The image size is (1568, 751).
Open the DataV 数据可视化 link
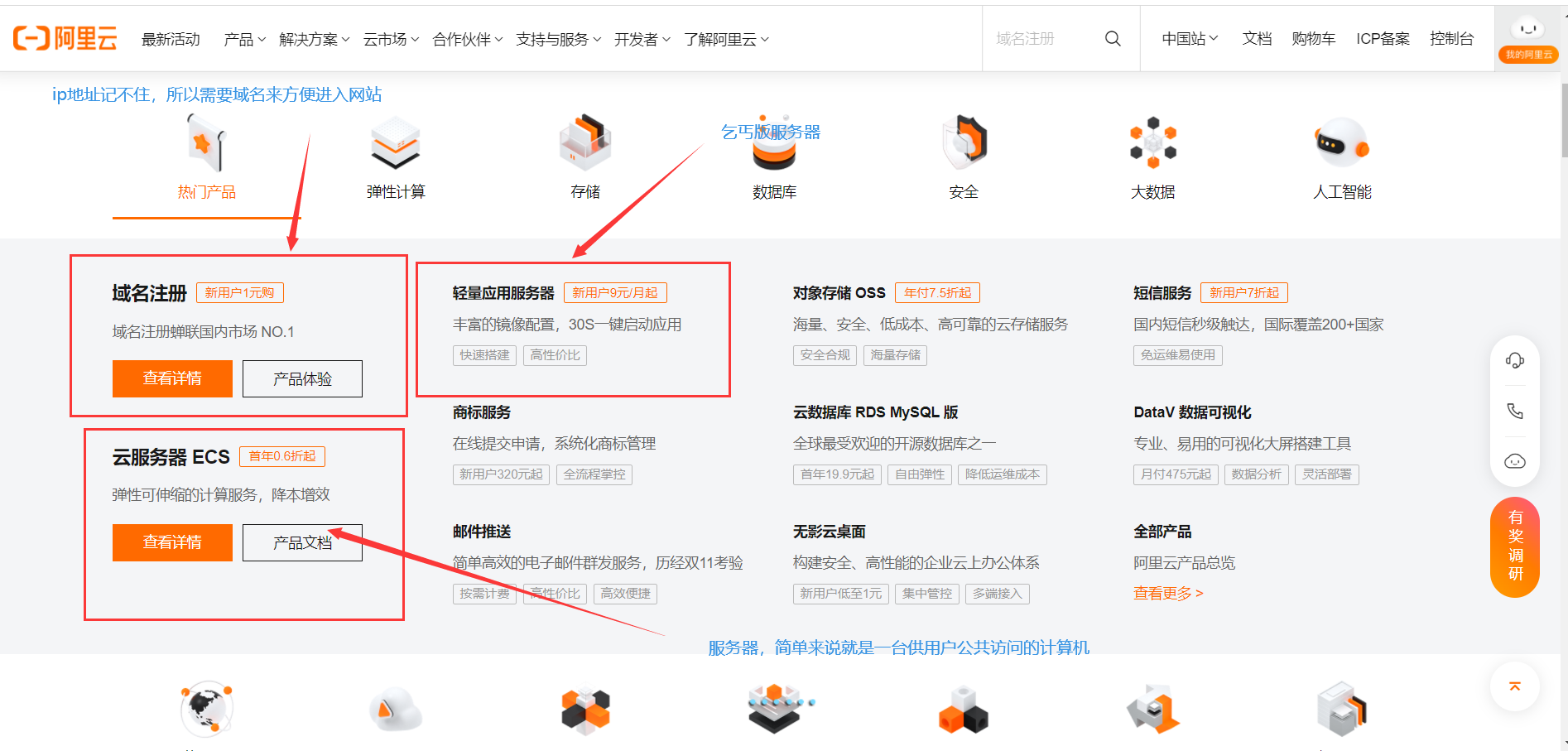pyautogui.click(x=1192, y=412)
